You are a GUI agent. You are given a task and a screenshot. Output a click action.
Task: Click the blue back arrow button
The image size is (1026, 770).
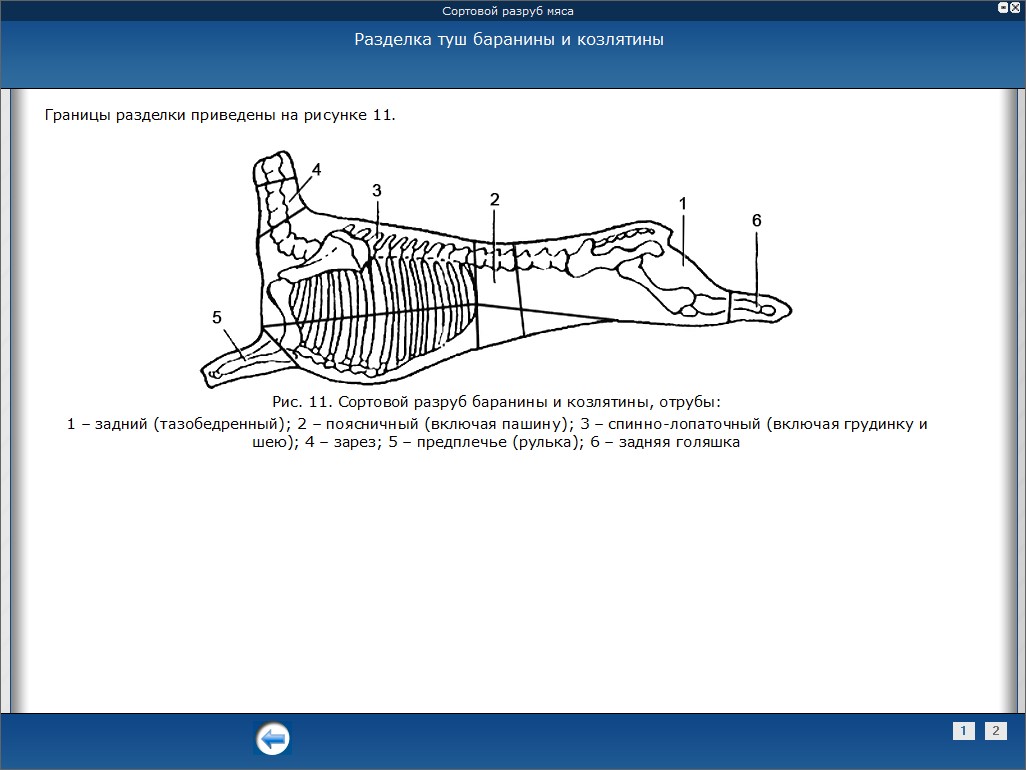[273, 739]
